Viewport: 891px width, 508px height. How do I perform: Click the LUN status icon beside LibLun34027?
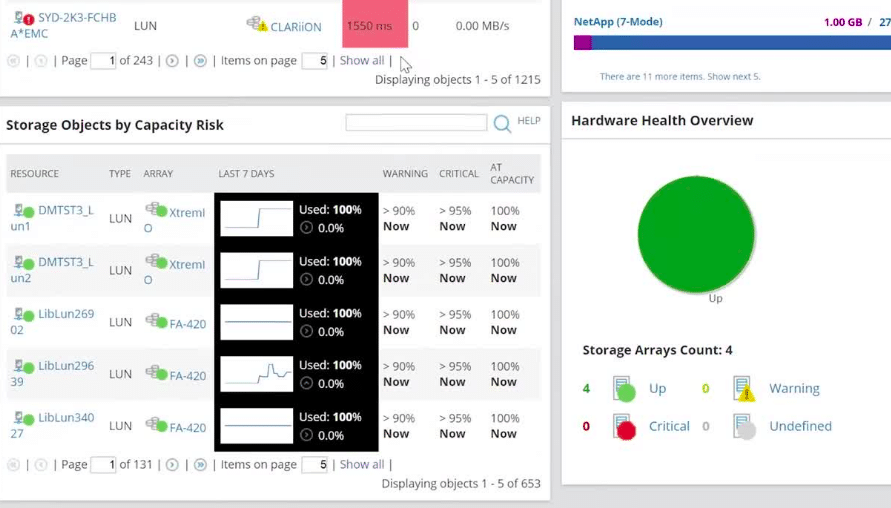coord(24,418)
